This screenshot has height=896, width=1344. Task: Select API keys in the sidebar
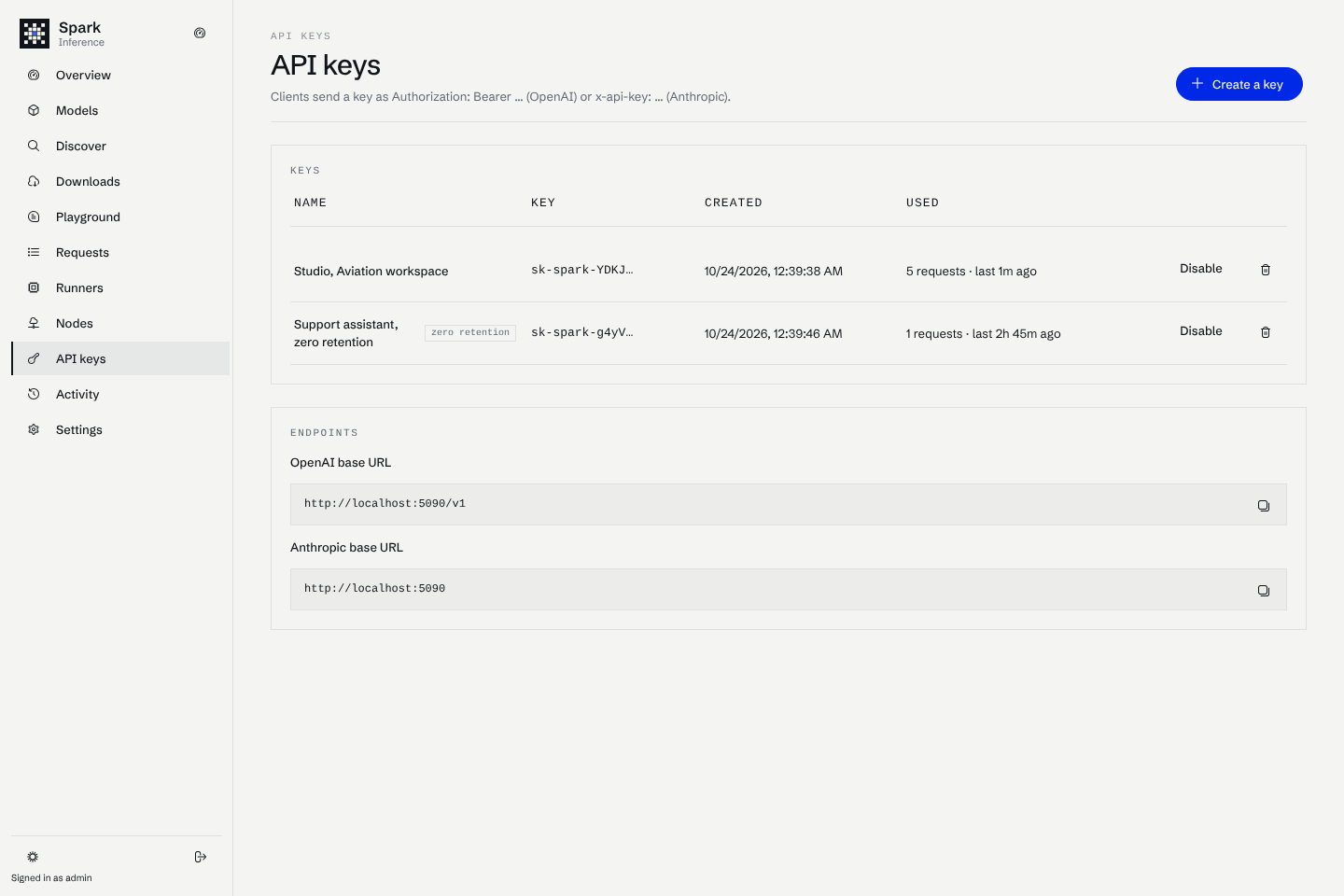(120, 358)
